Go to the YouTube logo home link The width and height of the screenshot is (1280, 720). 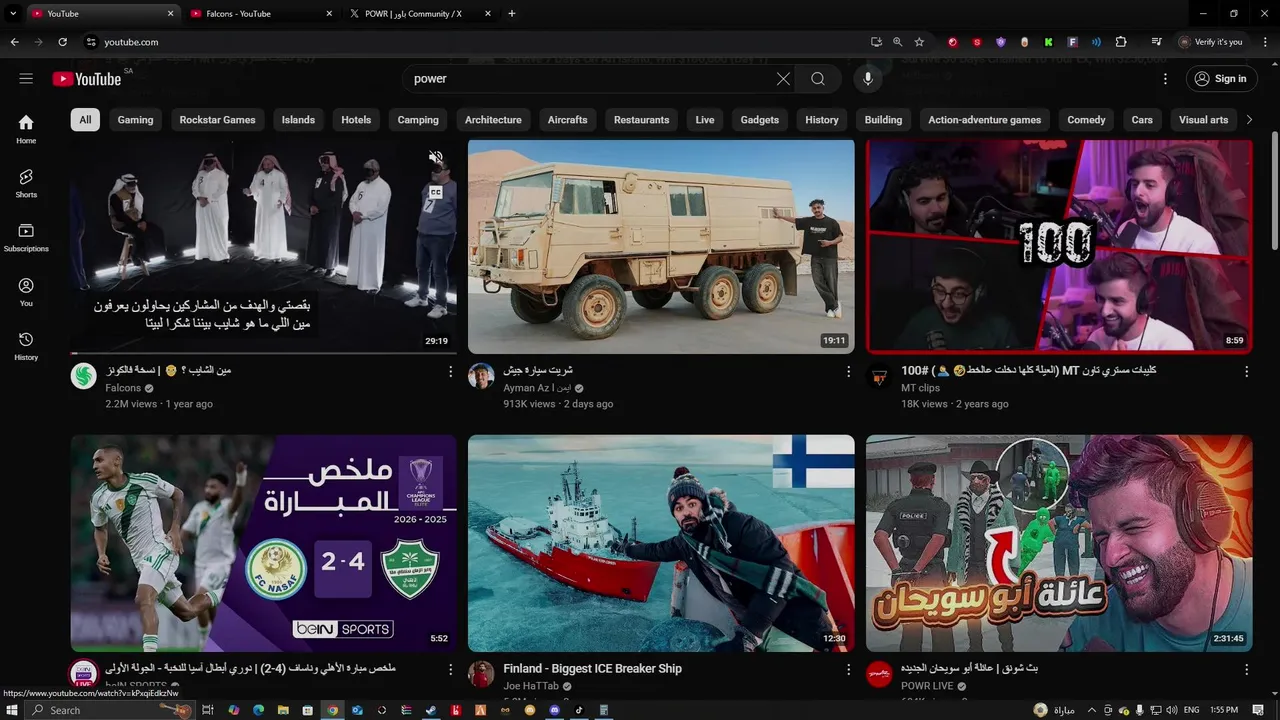click(x=87, y=79)
